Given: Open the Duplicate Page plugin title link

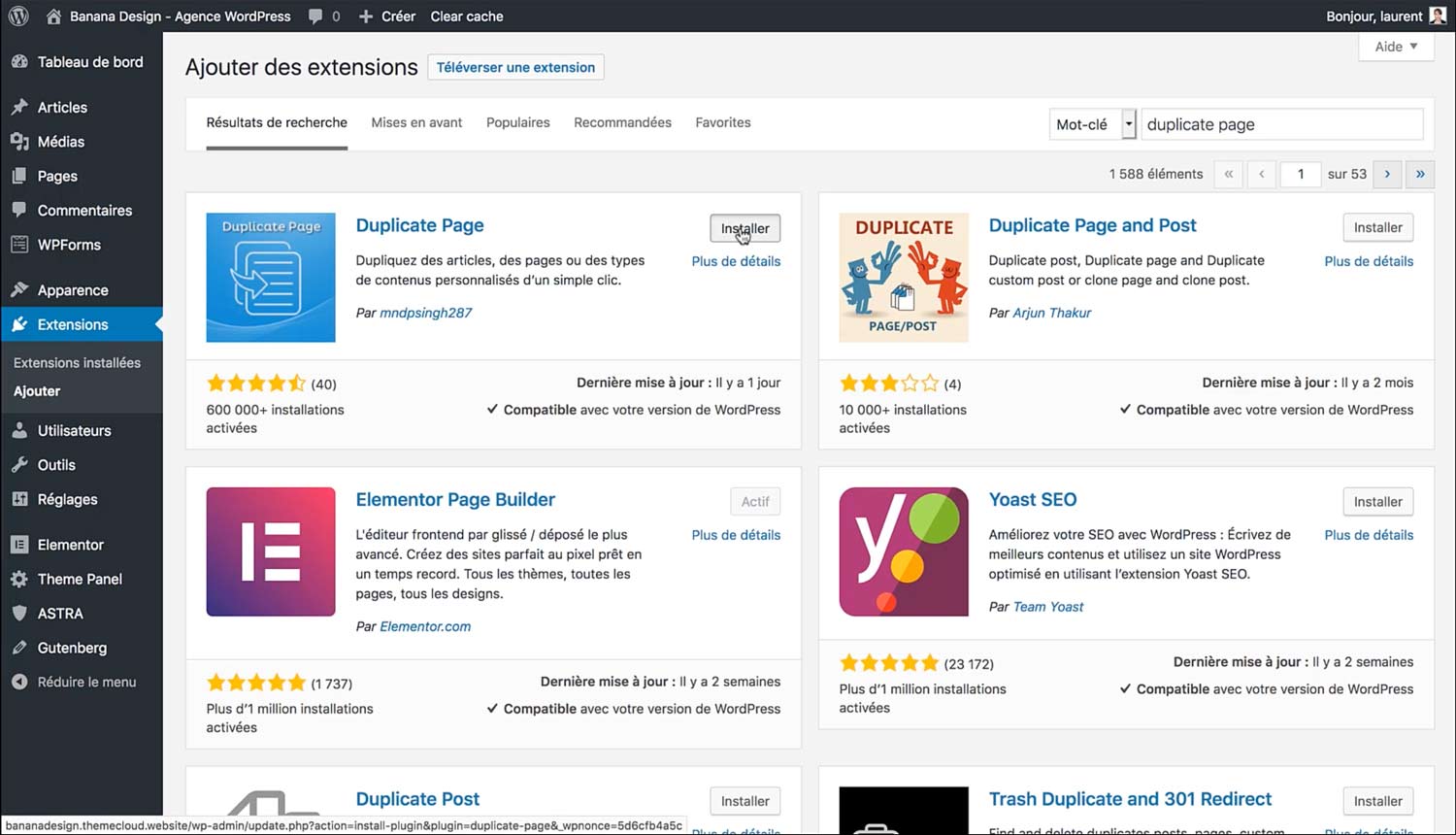Looking at the screenshot, I should [x=419, y=225].
